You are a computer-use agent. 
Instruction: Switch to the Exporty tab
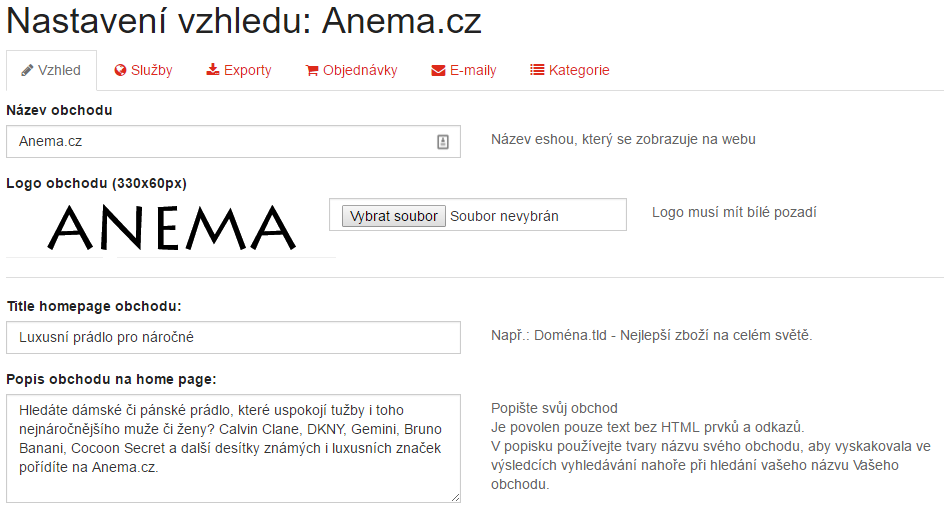click(x=239, y=70)
